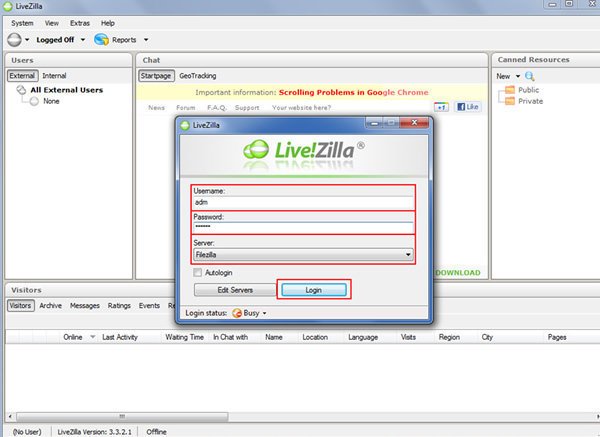
Task: Open the F.A.Q. link
Action: 217,108
